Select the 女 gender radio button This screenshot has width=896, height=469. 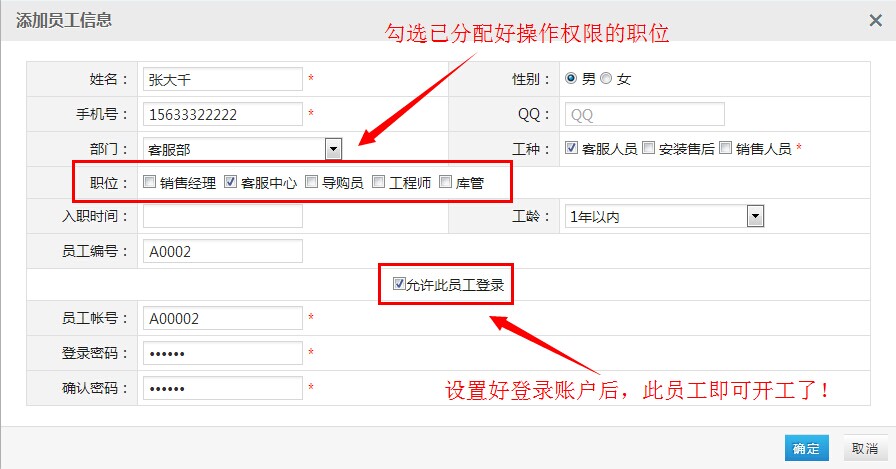click(606, 78)
